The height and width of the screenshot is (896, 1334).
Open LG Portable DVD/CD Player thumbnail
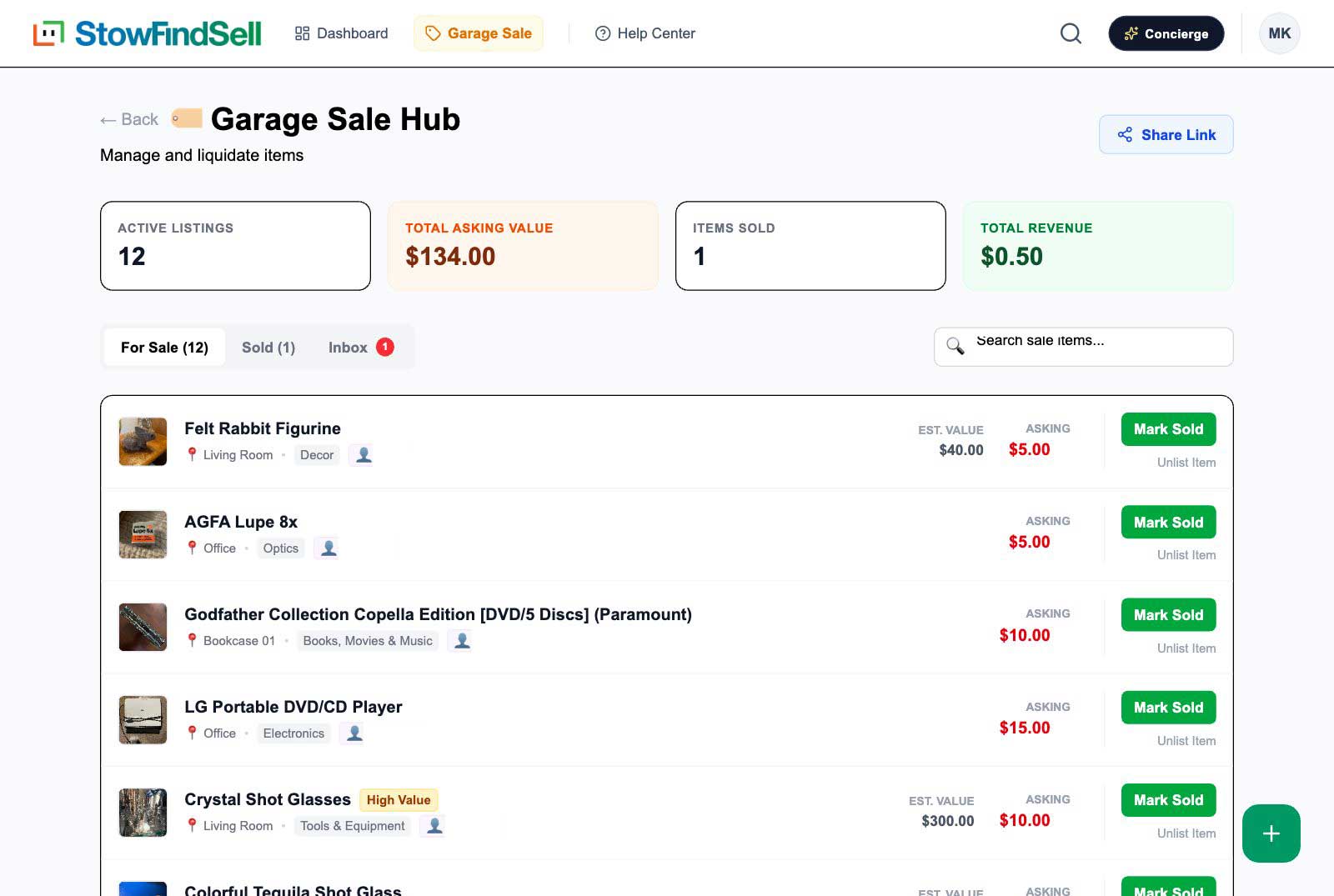[143, 719]
